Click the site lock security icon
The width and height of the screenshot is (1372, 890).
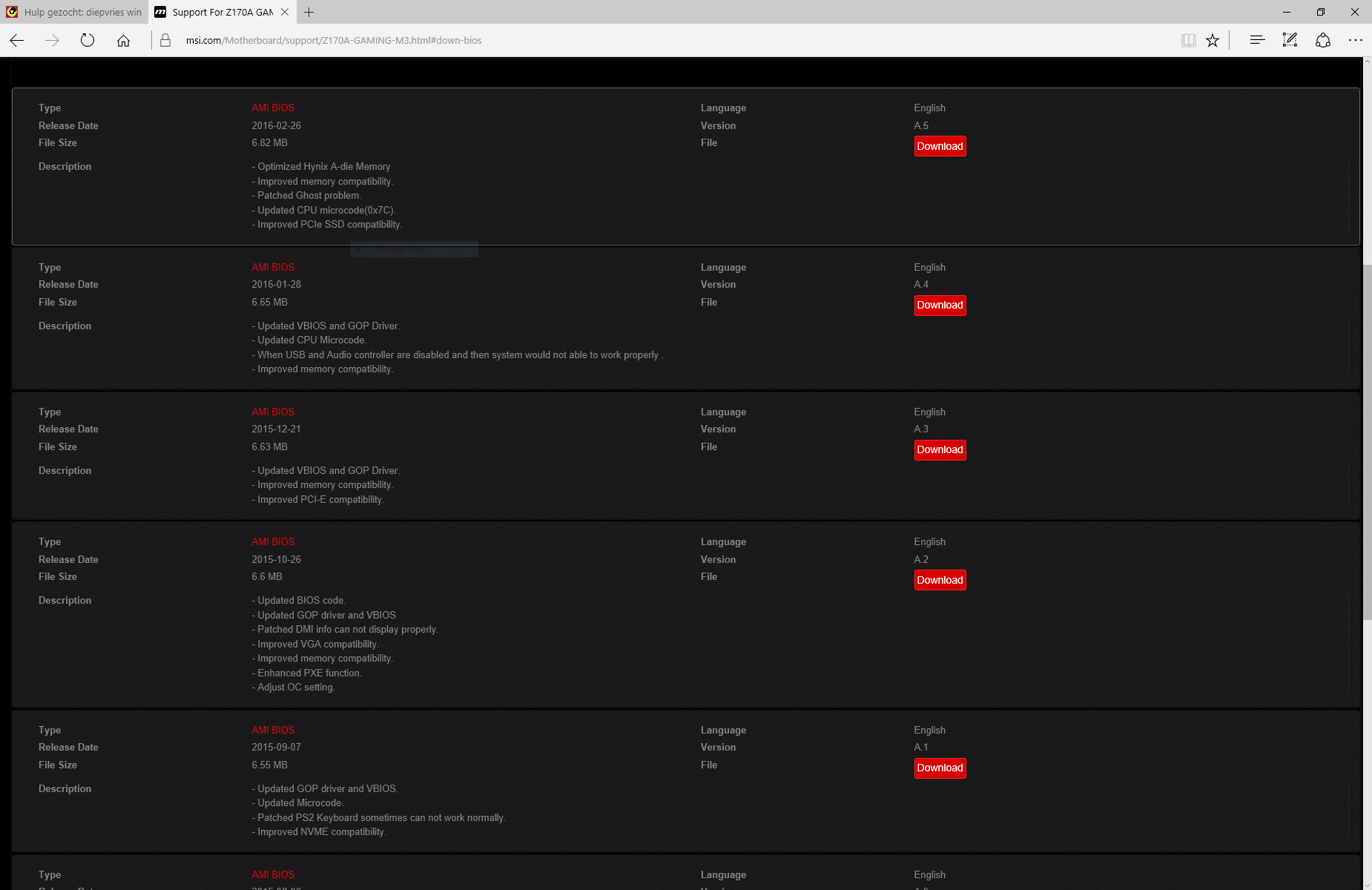[x=165, y=41]
